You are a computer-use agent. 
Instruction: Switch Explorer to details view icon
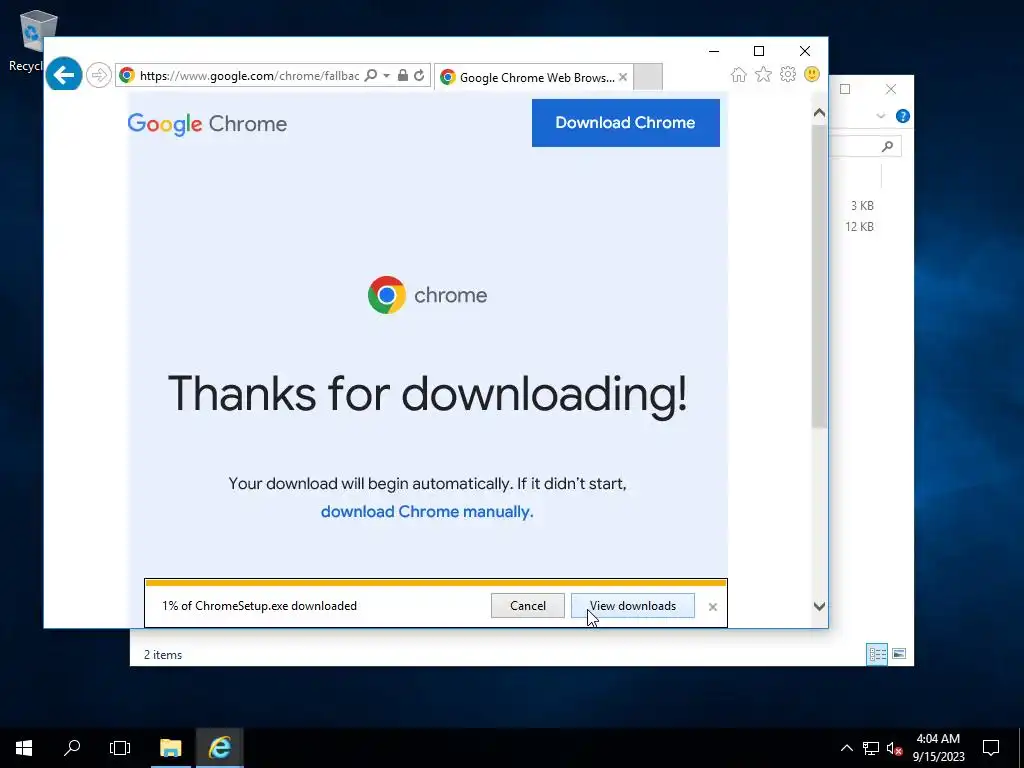[x=877, y=654]
